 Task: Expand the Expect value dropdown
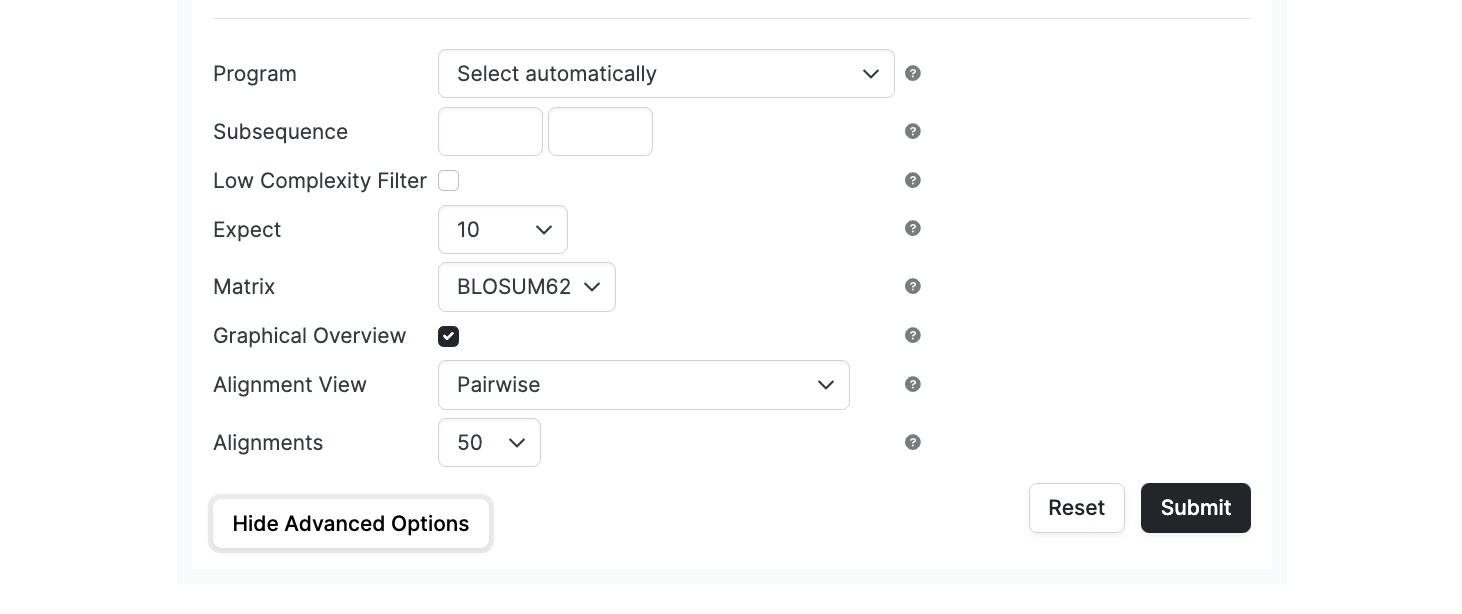[x=503, y=230]
